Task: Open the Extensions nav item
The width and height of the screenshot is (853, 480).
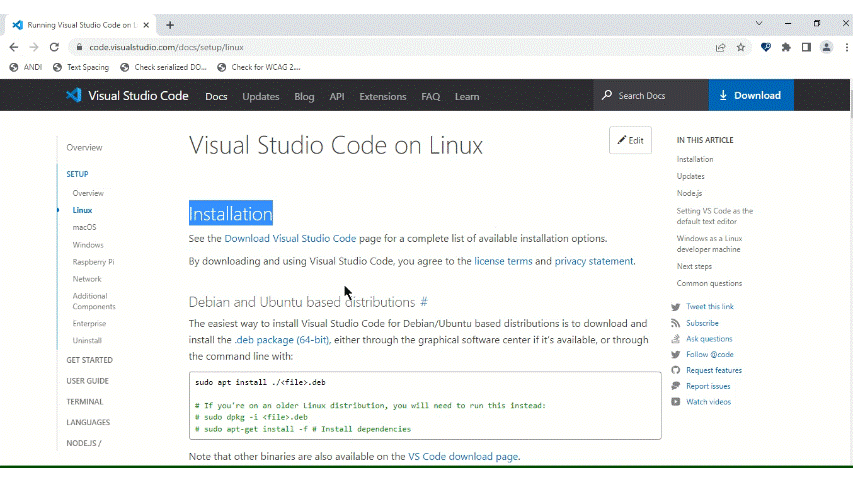Action: coord(382,96)
